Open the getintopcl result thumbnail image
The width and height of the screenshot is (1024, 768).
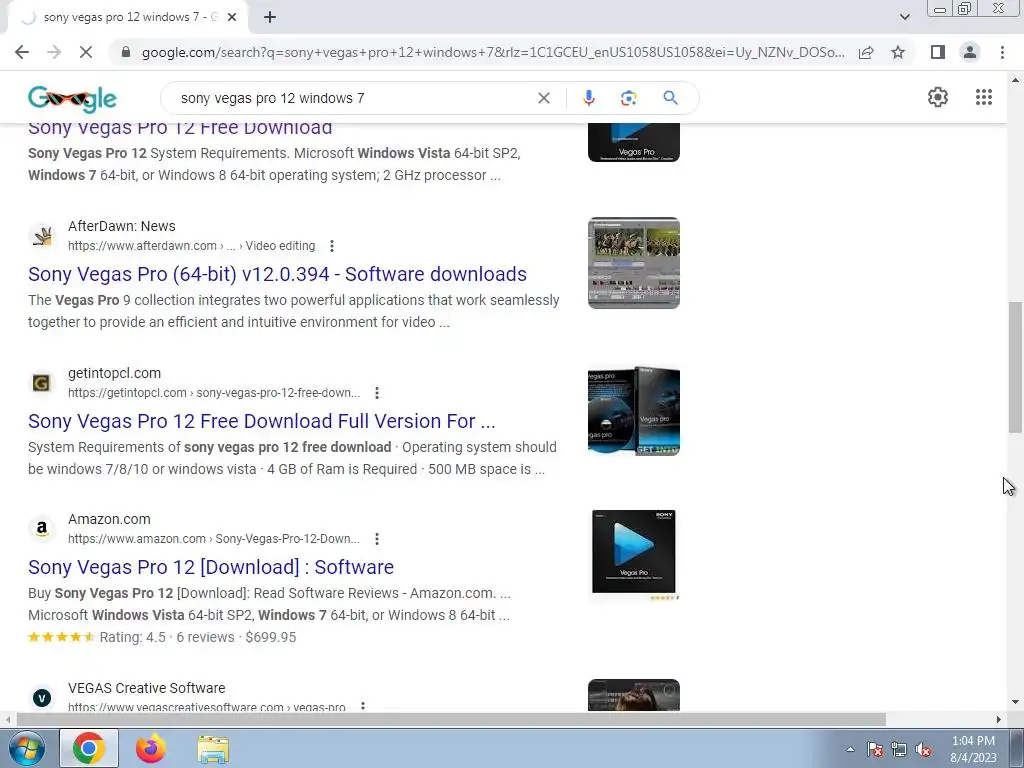click(633, 410)
